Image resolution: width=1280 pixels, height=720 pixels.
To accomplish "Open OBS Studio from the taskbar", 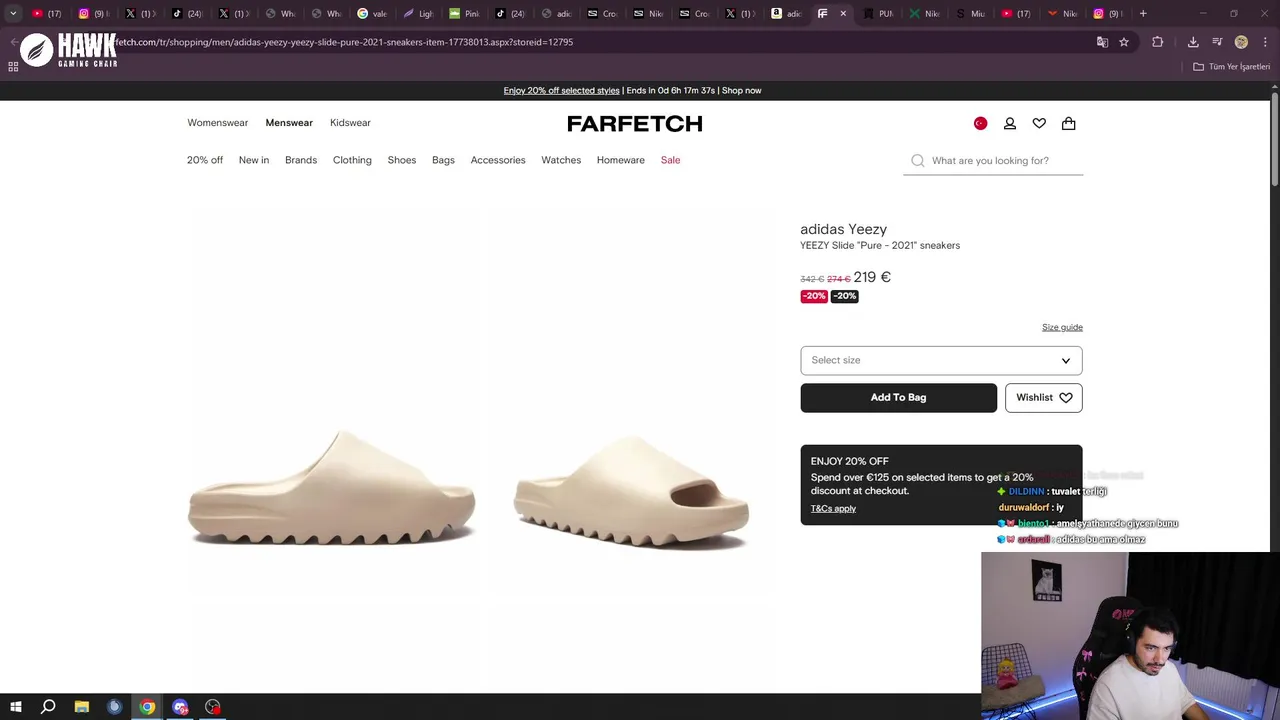I will point(213,707).
